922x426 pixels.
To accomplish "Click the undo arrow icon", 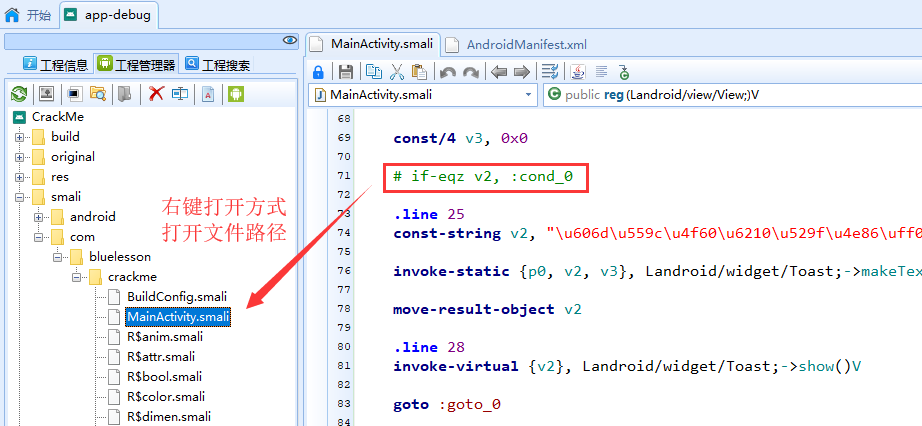I will click(x=448, y=72).
